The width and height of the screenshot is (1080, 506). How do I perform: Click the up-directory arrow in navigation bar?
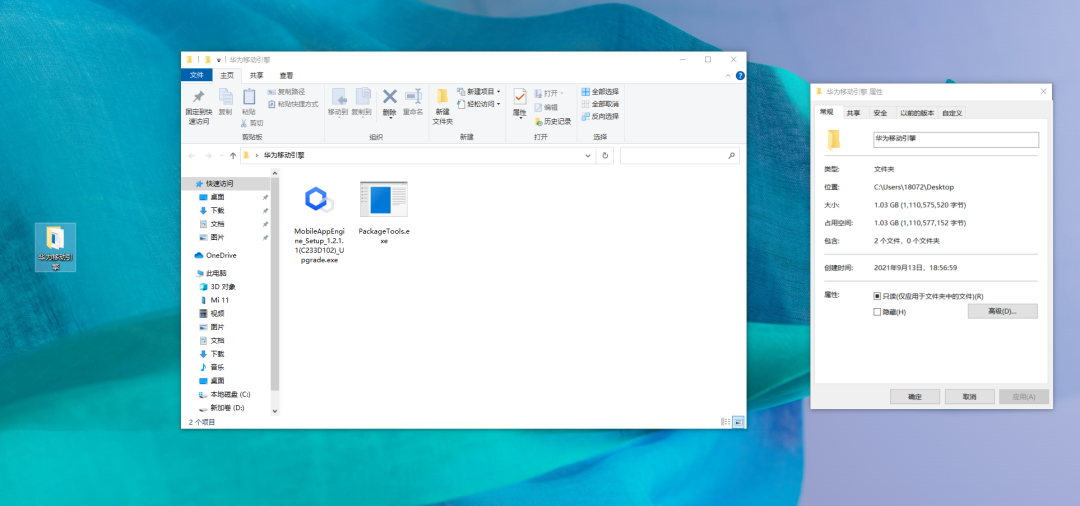point(233,156)
